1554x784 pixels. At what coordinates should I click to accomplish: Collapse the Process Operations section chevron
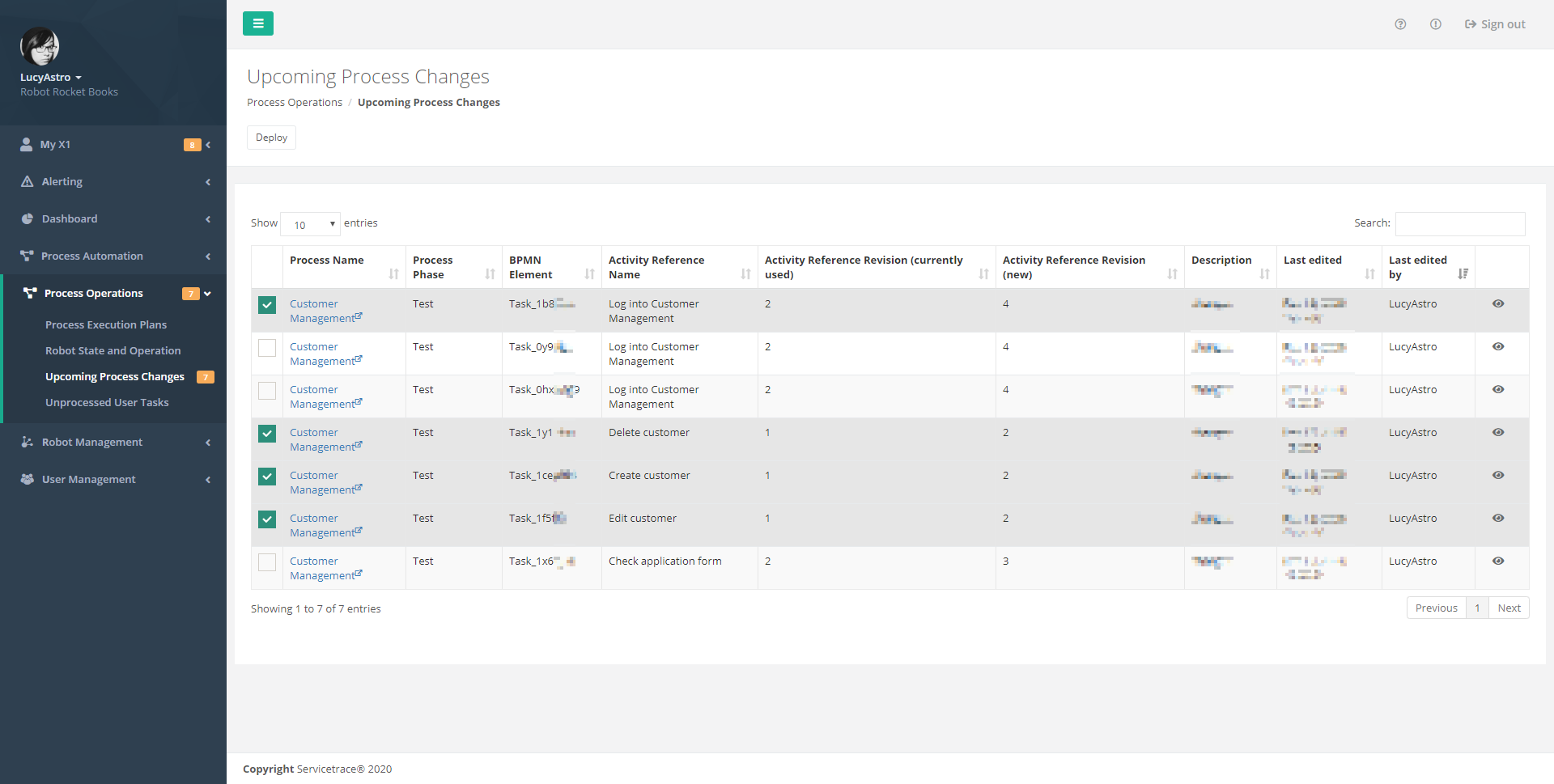tap(208, 293)
